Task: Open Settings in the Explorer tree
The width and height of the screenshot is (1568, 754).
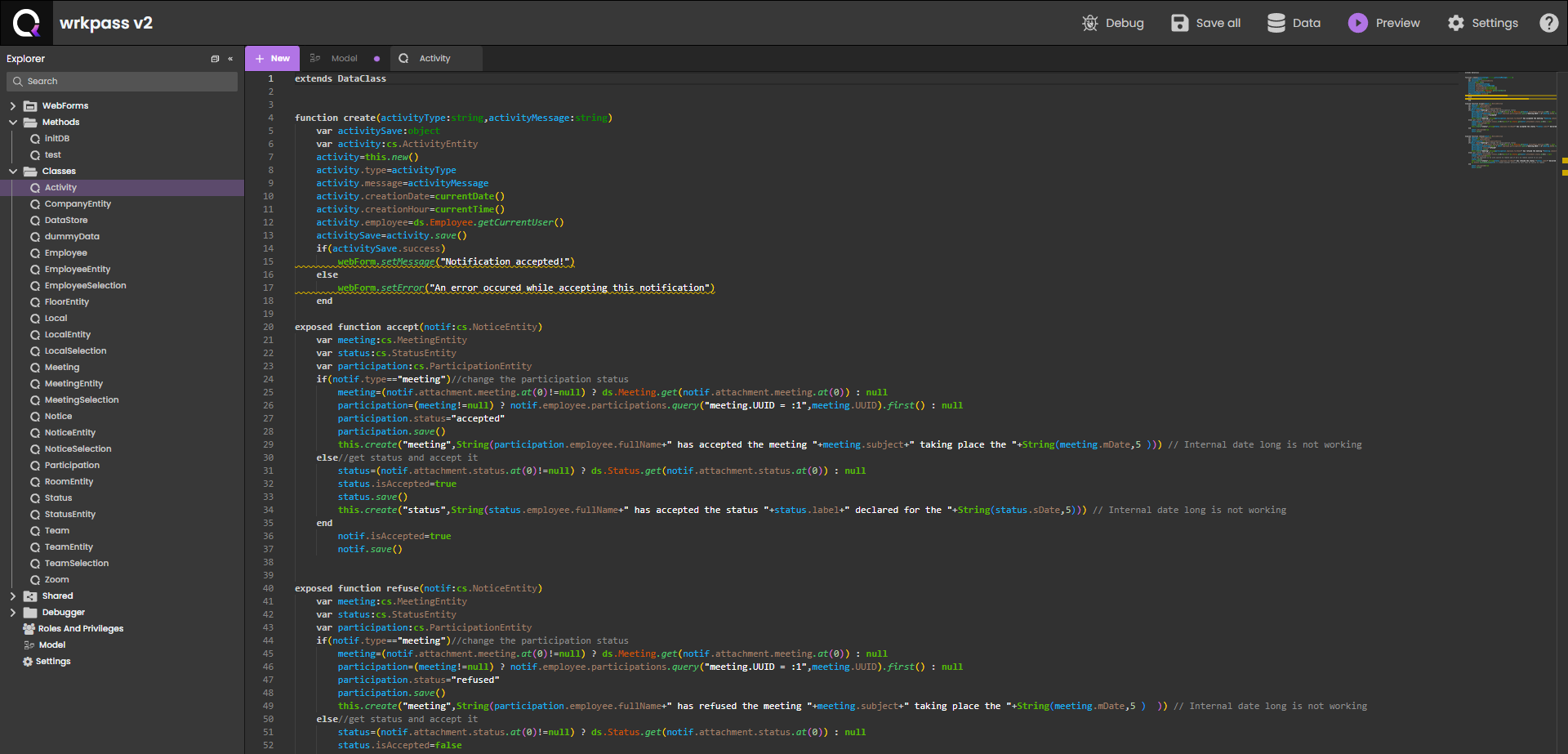Action: 52,662
